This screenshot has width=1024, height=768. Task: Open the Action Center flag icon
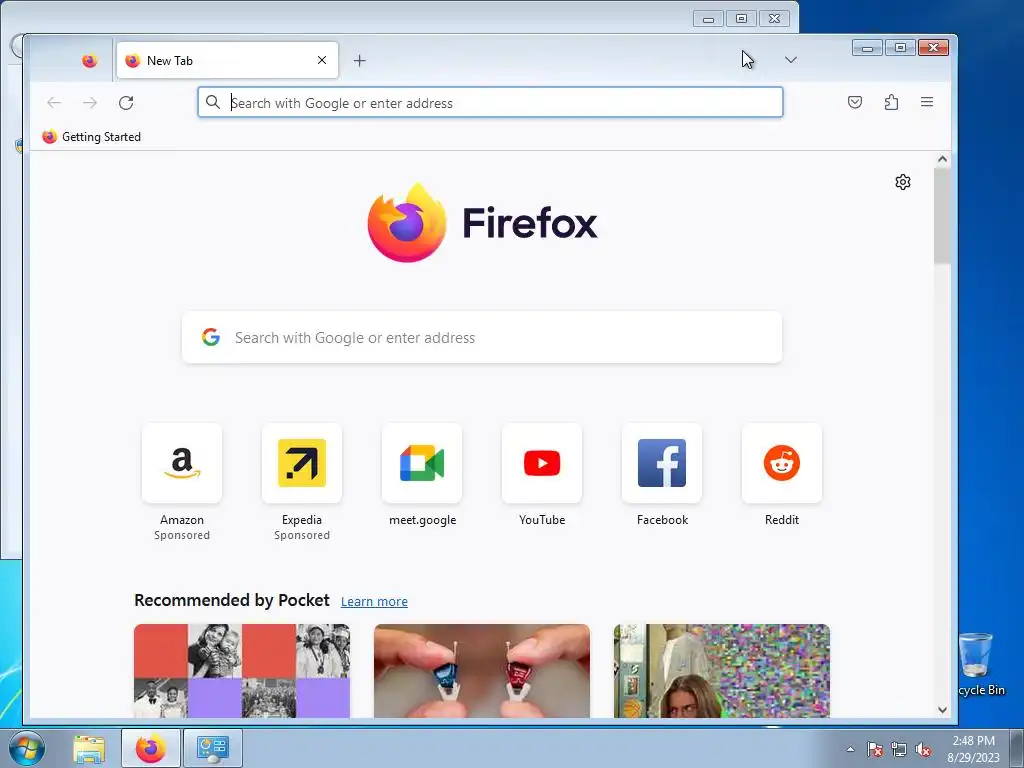[x=874, y=749]
